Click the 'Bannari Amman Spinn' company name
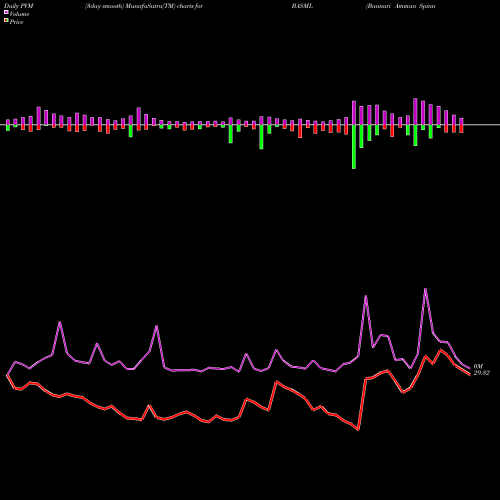The image size is (500, 500). tap(400, 6)
